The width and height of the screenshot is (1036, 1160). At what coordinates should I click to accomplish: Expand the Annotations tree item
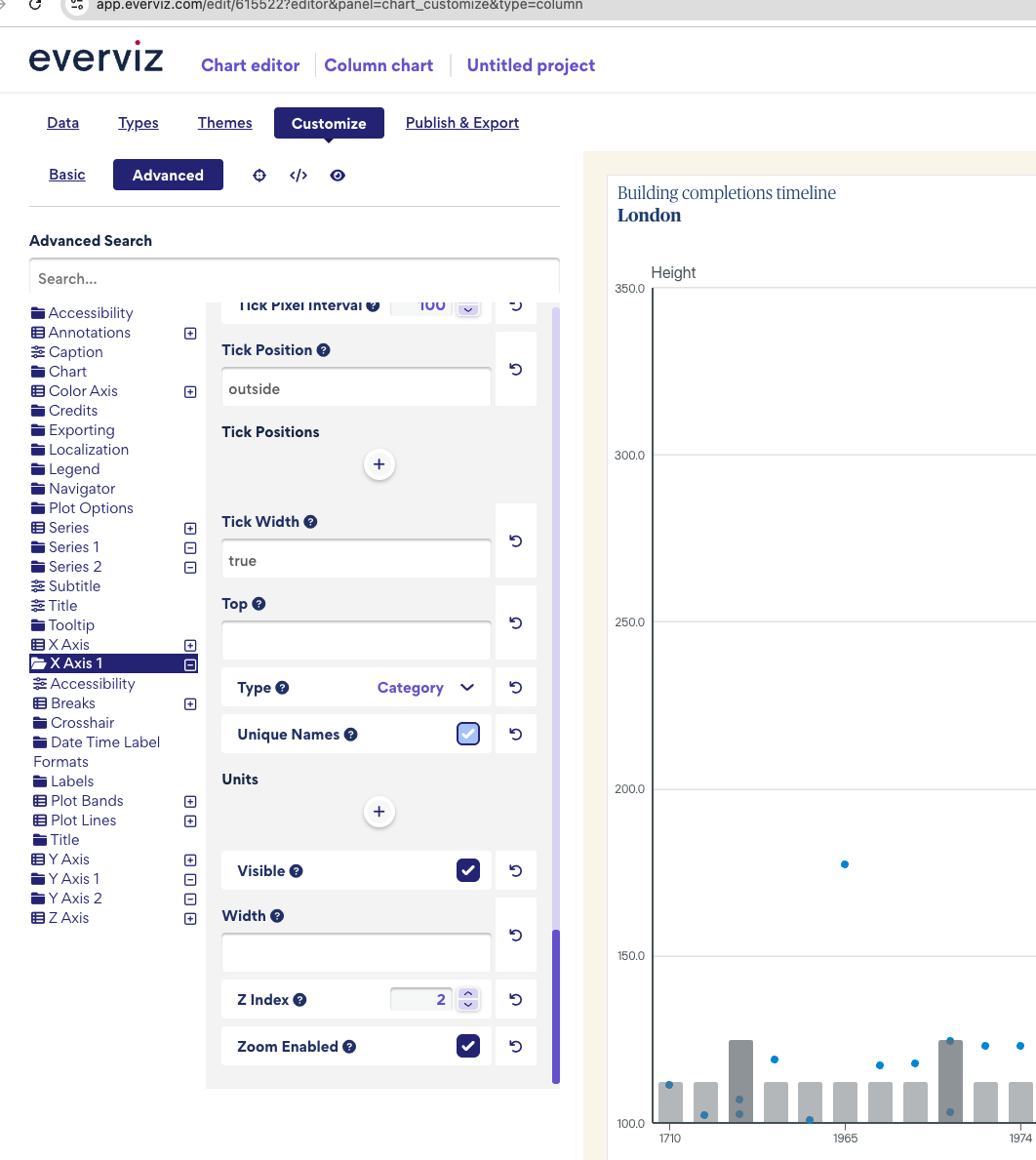click(x=190, y=333)
